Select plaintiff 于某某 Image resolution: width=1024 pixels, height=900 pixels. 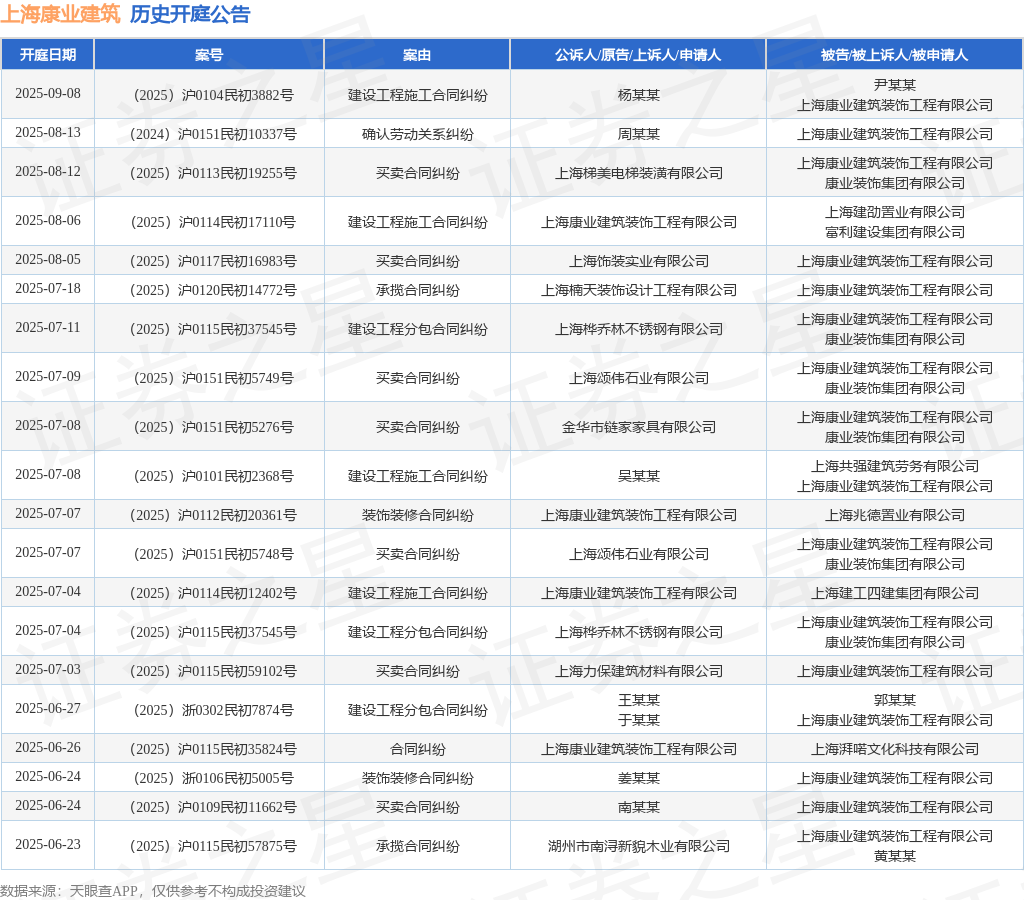pyautogui.click(x=639, y=720)
